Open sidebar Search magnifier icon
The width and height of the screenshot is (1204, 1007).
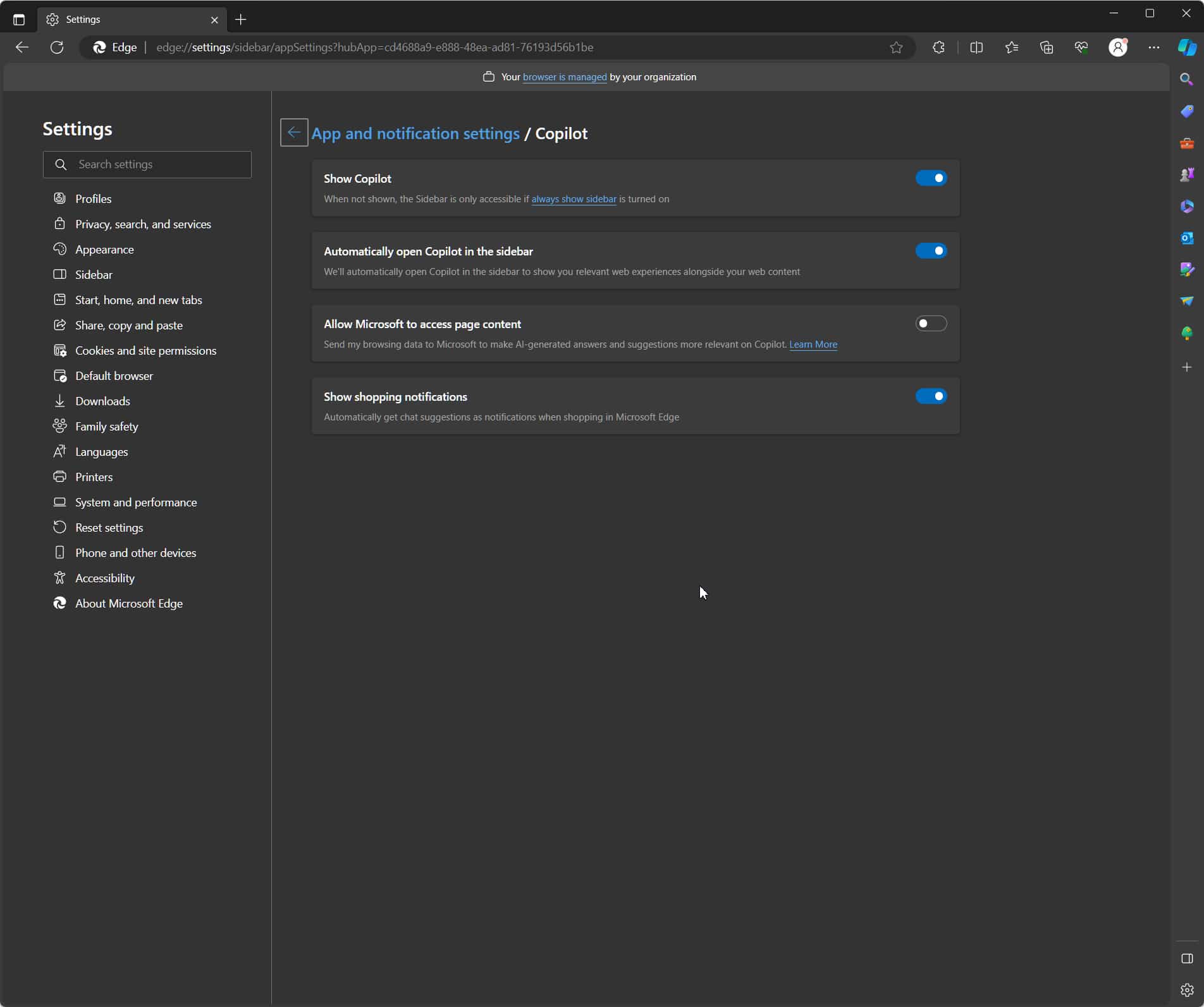click(1186, 79)
